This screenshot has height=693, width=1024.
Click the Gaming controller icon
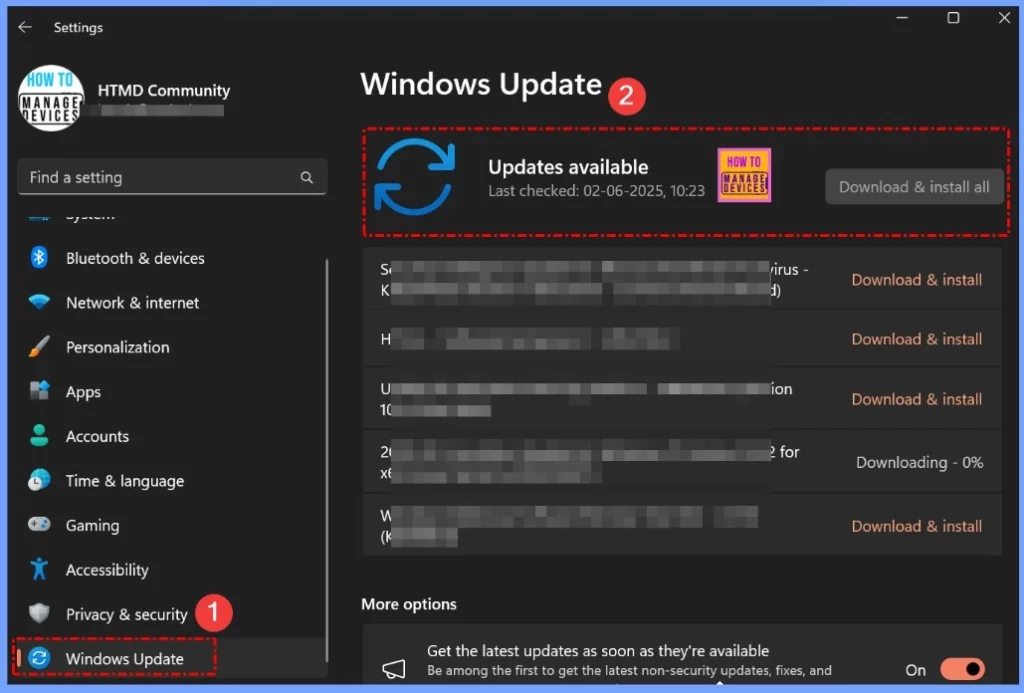click(x=39, y=524)
